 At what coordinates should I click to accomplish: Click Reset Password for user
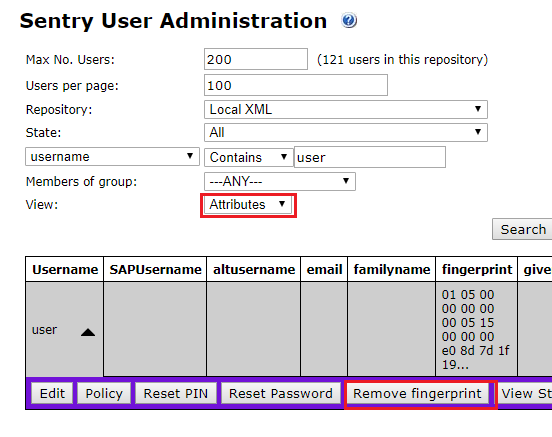[x=281, y=393]
